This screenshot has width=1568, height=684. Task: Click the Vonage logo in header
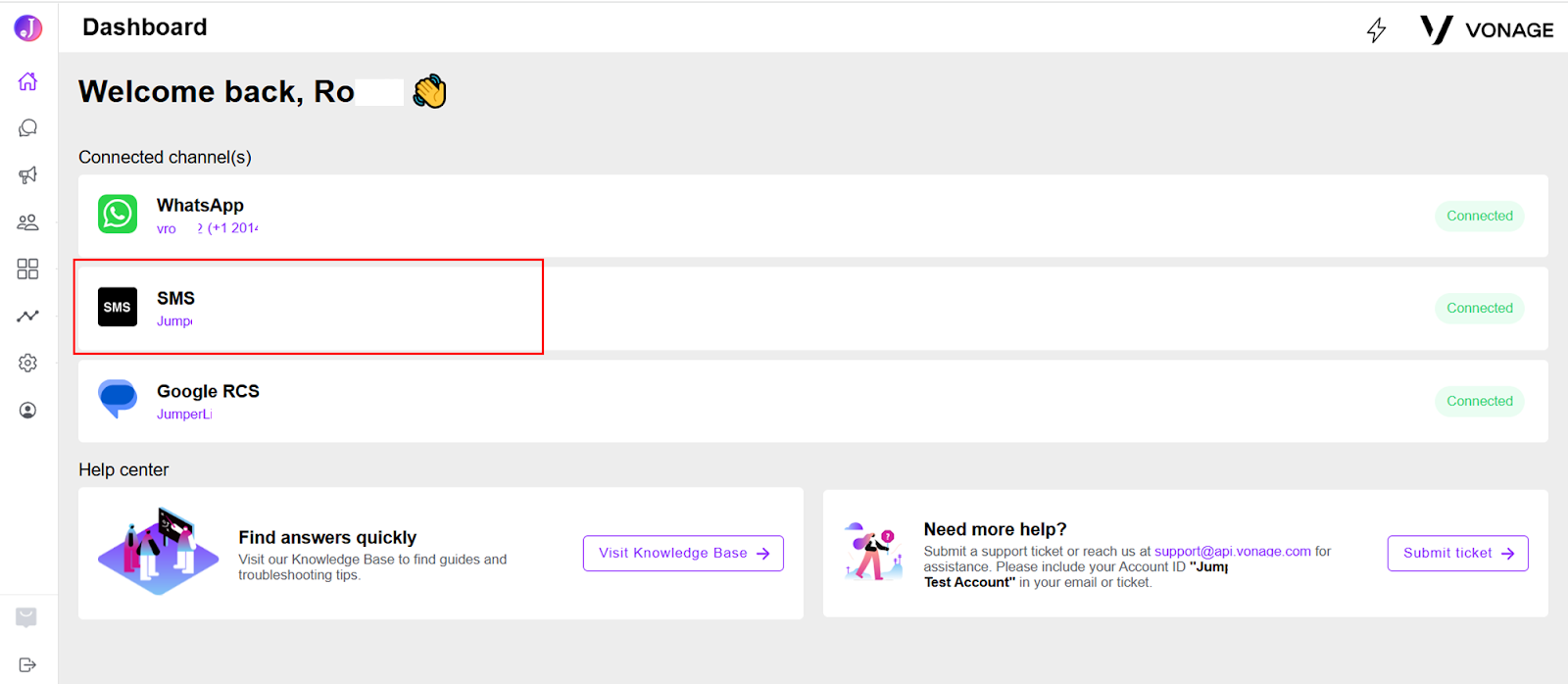pos(1487,29)
